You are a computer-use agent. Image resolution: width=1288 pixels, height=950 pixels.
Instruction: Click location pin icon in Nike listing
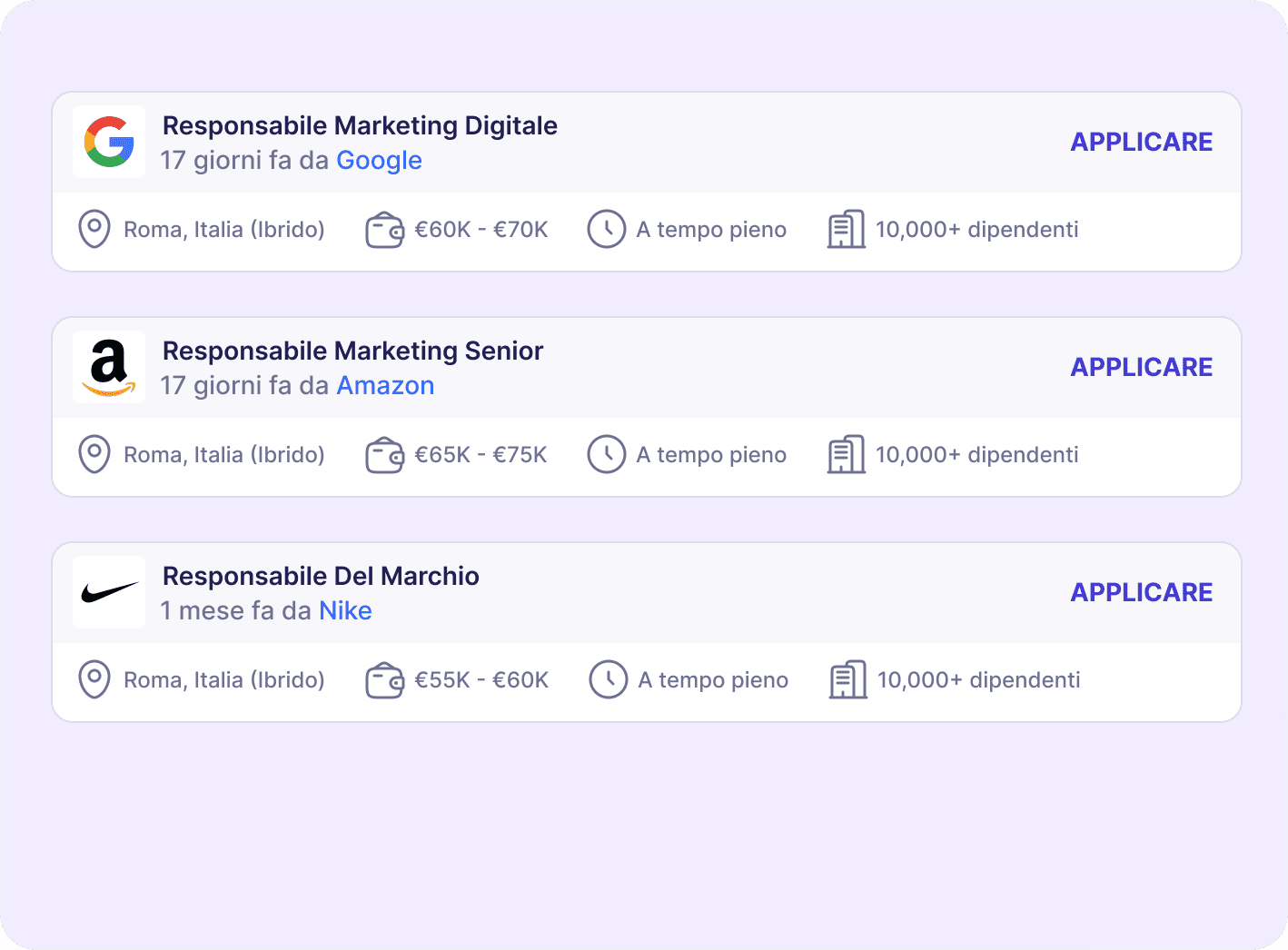click(94, 679)
